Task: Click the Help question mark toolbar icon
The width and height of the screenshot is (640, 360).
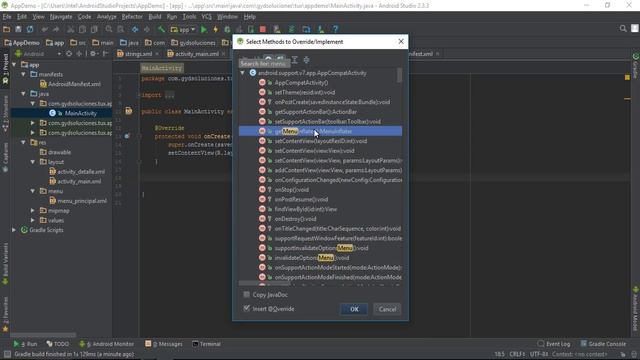Action: click(335, 29)
